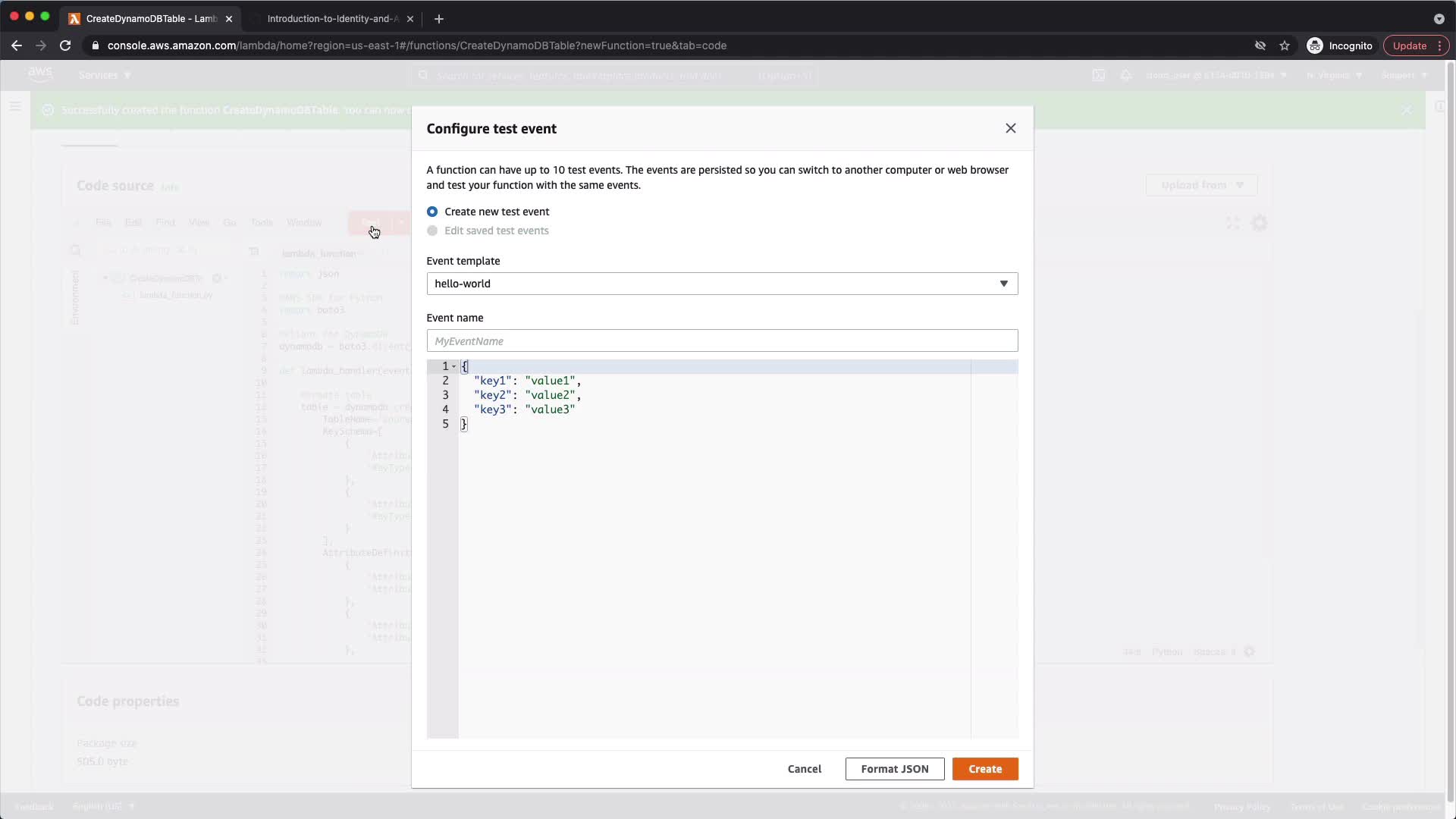Screen dimensions: 1456x819
Task: Click the Chrome Update button
Action: [x=1409, y=45]
